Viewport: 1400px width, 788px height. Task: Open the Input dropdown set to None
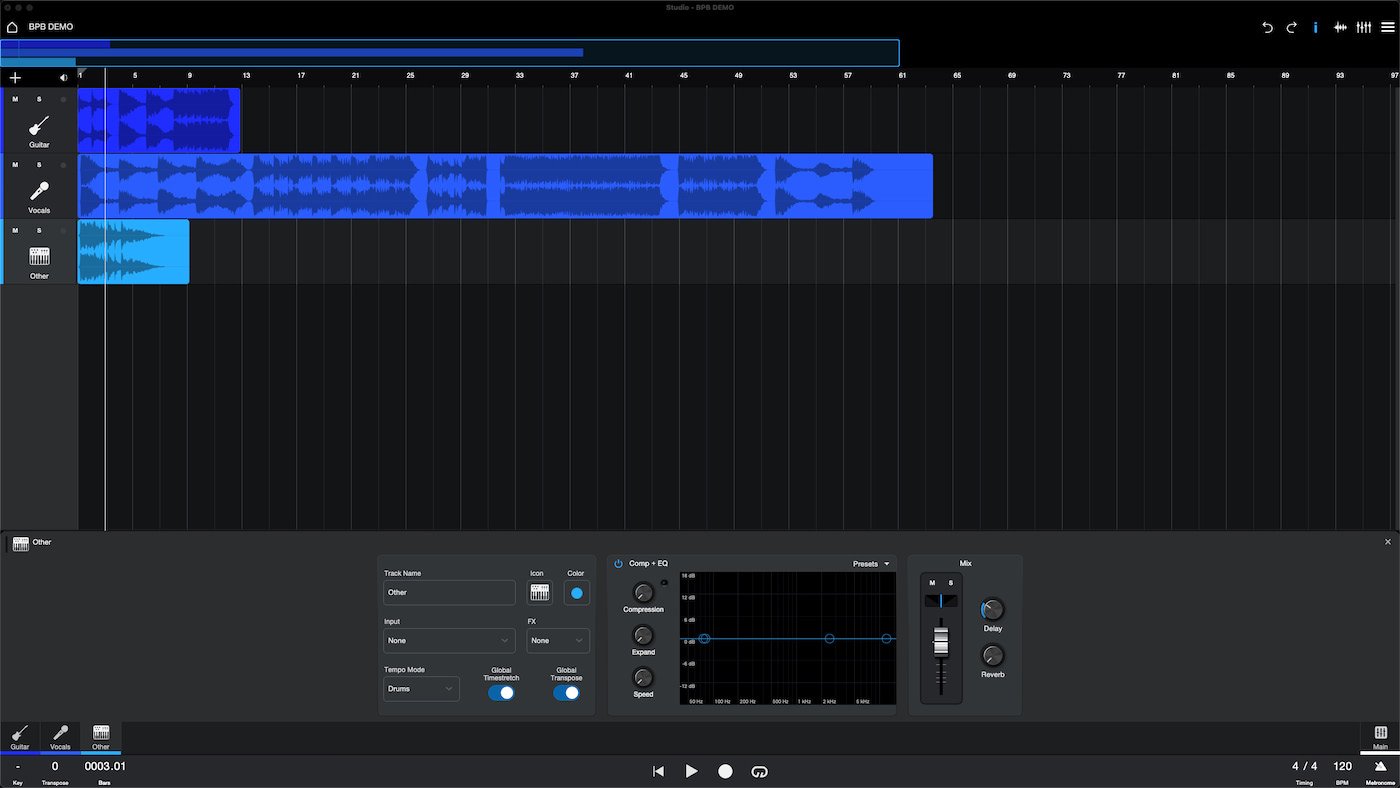[449, 640]
